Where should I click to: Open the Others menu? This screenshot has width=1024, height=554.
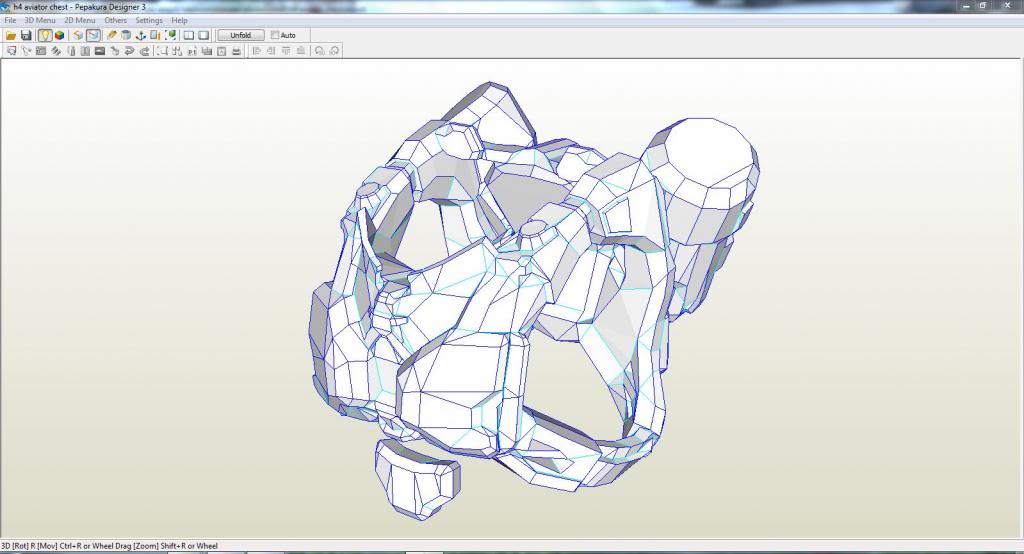116,20
